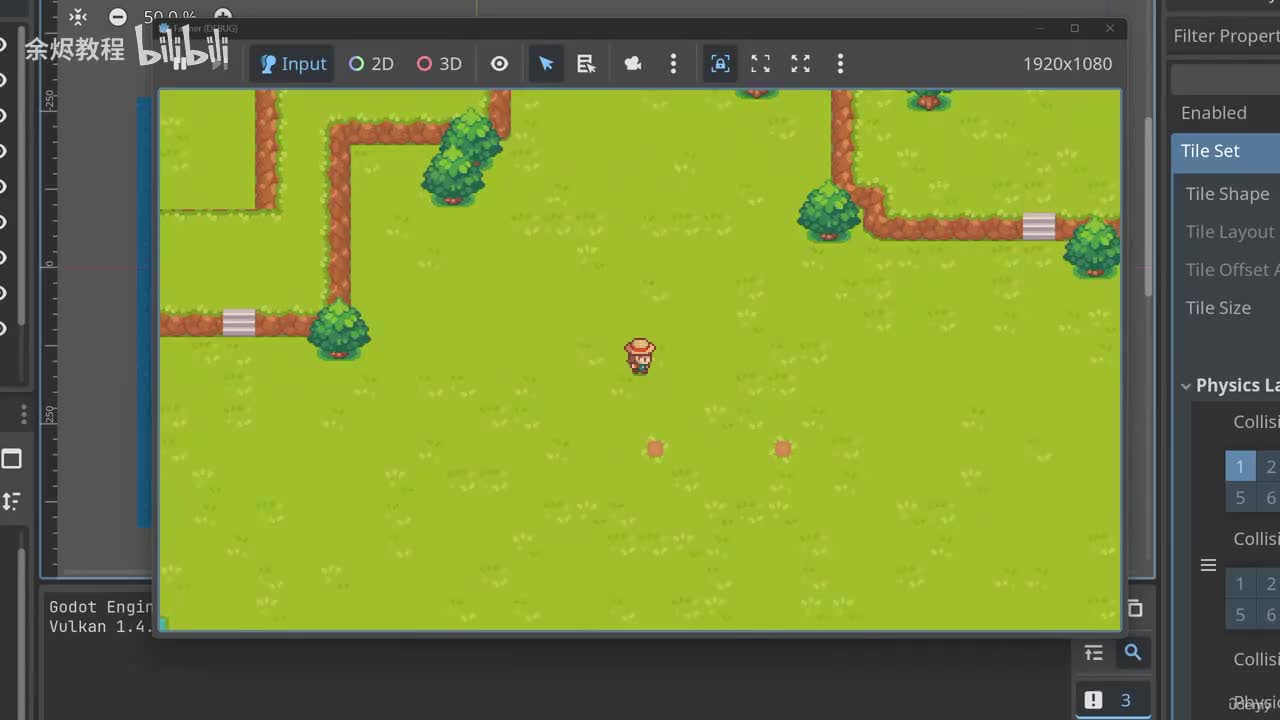Zoom out the editor viewport with minus

pyautogui.click(x=118, y=17)
